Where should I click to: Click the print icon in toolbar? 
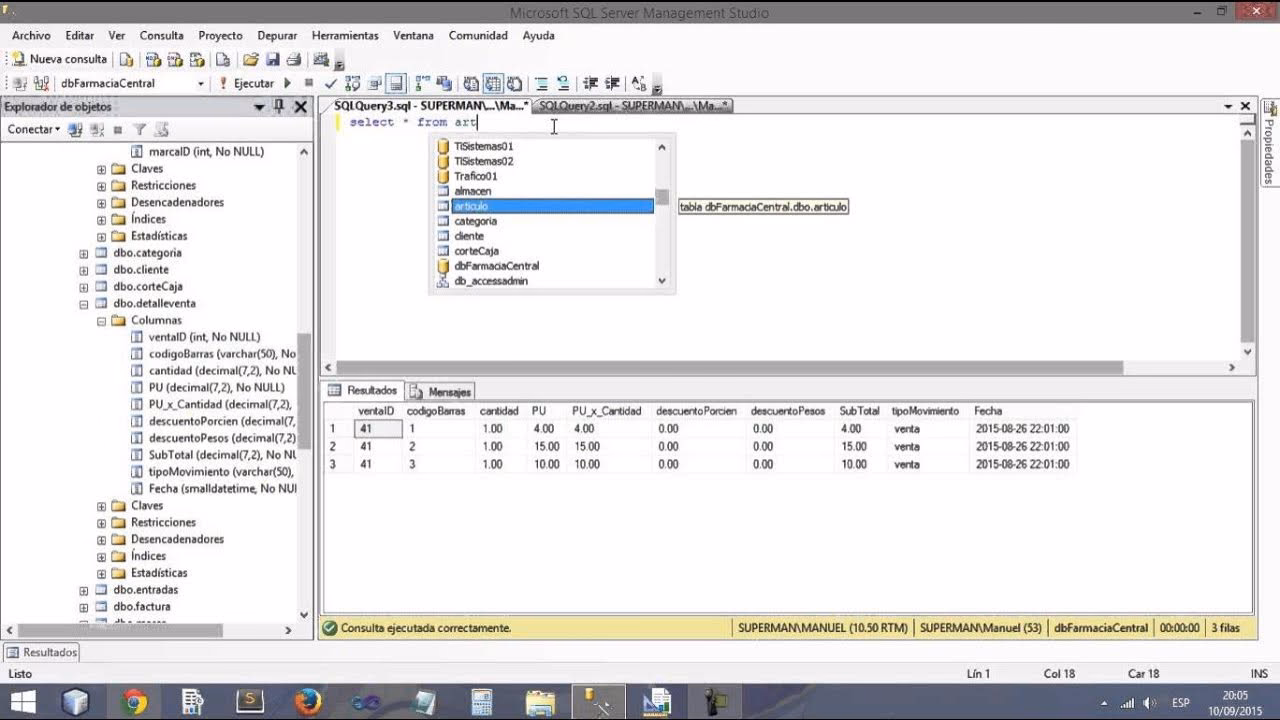pos(294,59)
